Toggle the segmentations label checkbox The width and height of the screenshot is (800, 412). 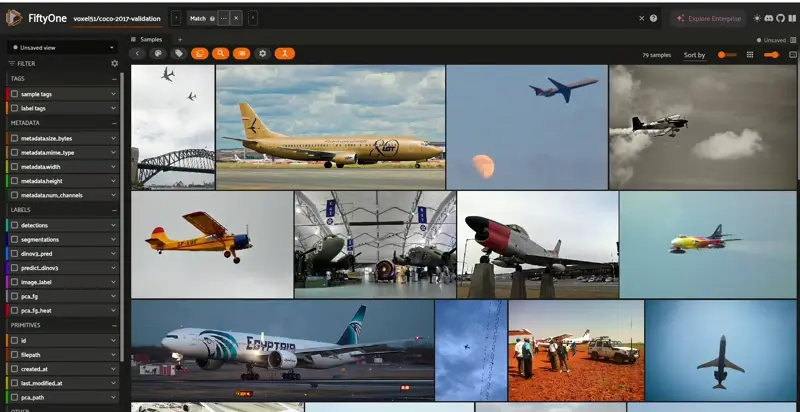pos(15,239)
